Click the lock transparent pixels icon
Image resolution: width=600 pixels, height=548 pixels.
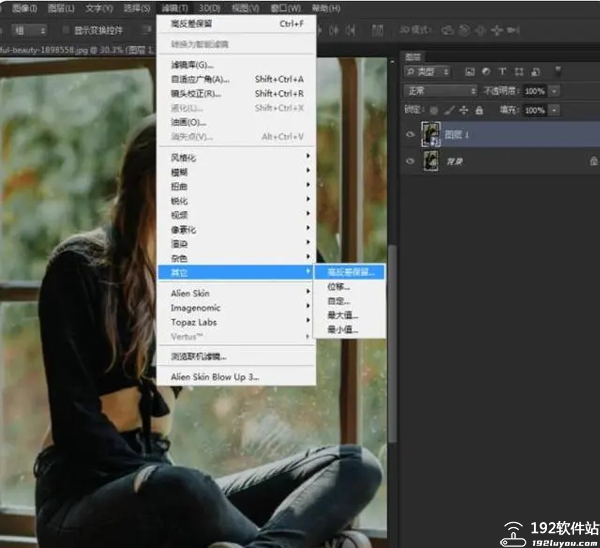click(434, 110)
